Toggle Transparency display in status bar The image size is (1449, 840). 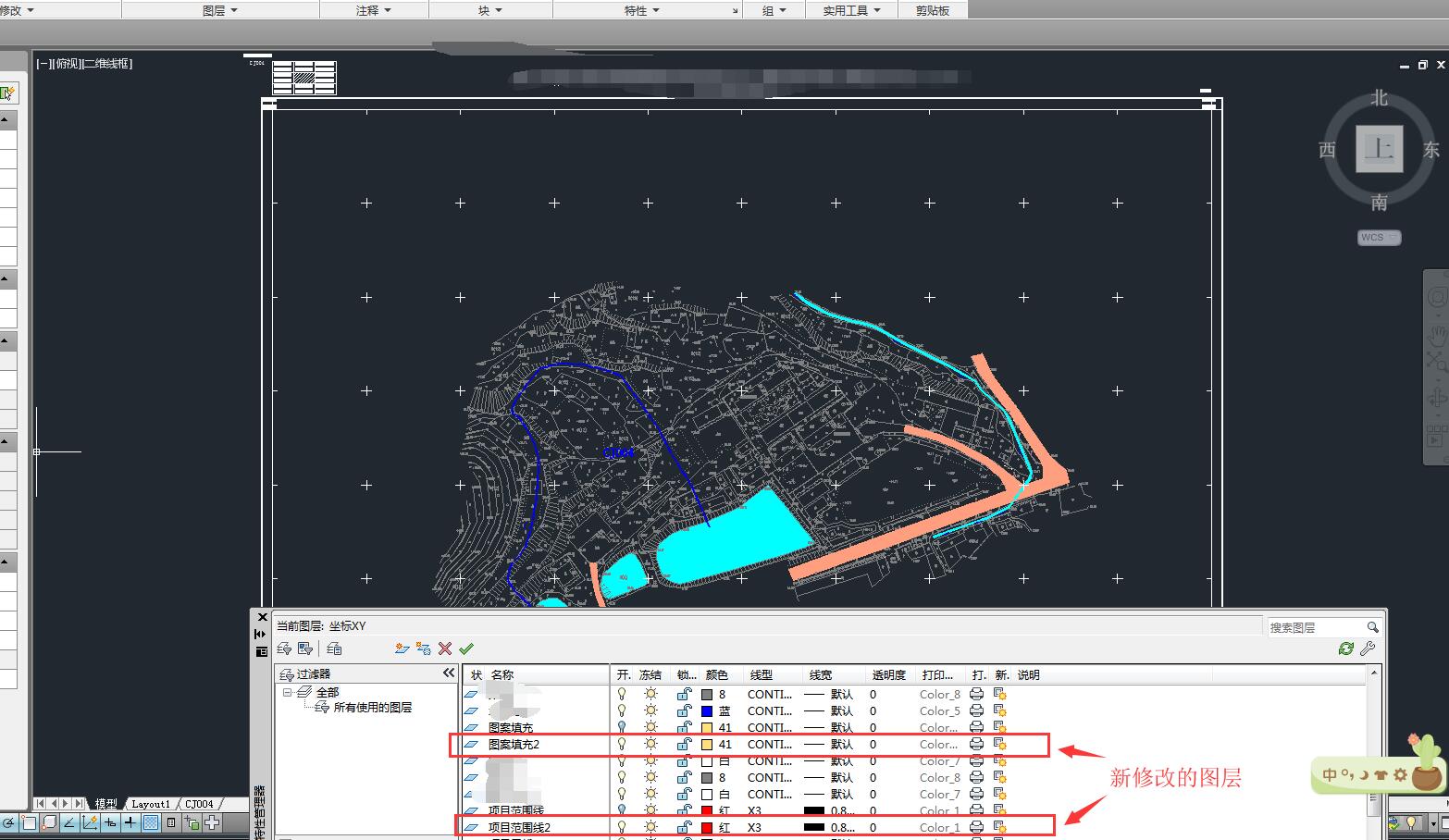tap(151, 823)
